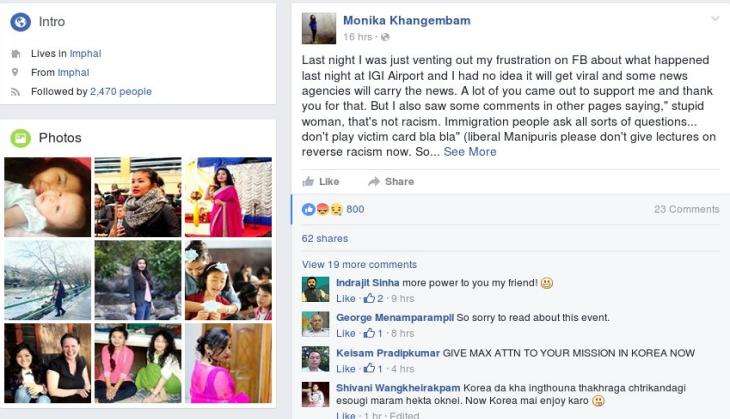Open post options chevron at top right
This screenshot has width=730, height=419.
pyautogui.click(x=715, y=19)
